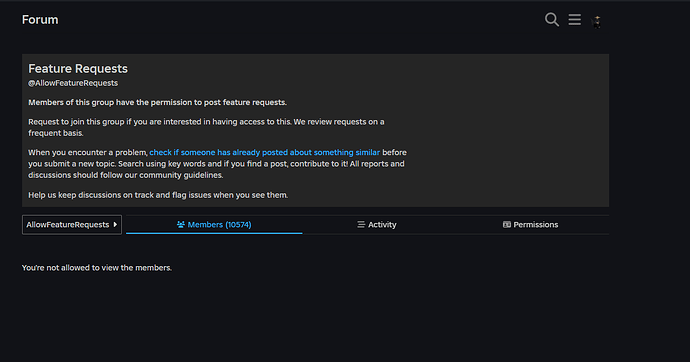
Task: Click the 'Help us keep discussions on track' line
Action: [158, 195]
